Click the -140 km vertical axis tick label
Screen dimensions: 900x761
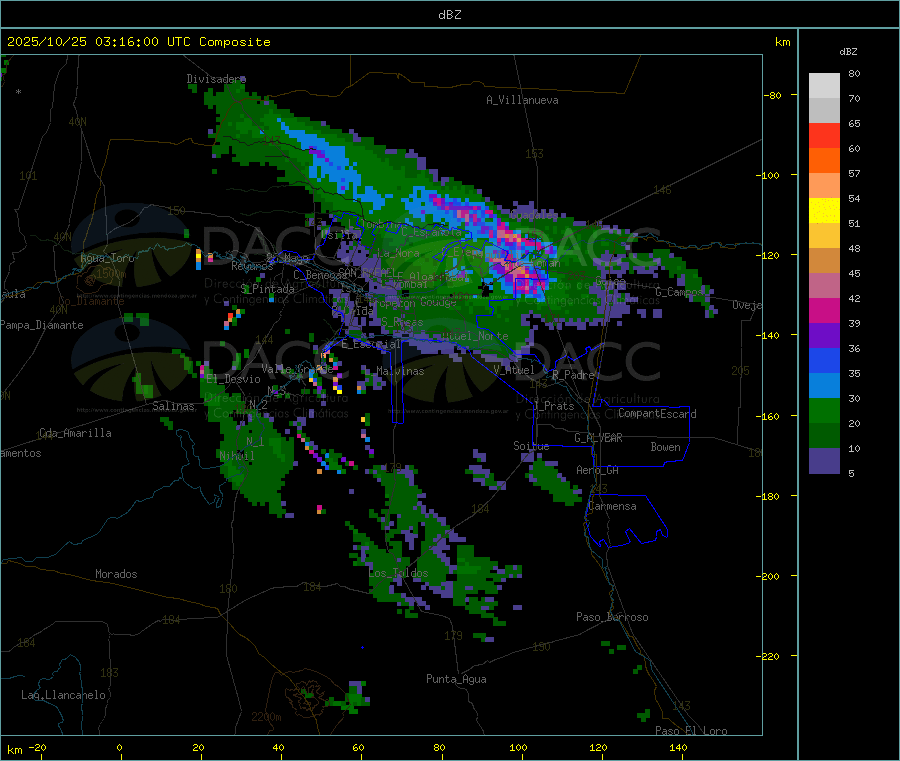click(770, 335)
